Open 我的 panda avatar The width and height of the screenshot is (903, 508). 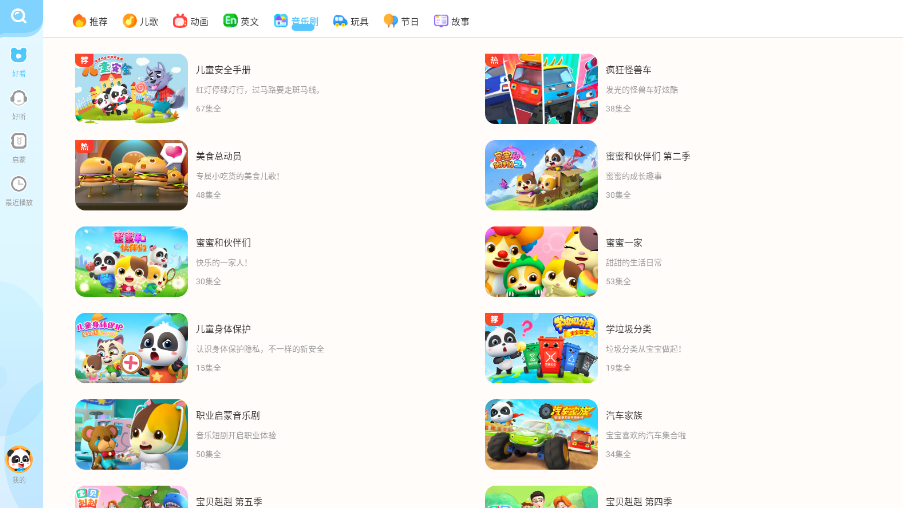pyautogui.click(x=19, y=460)
